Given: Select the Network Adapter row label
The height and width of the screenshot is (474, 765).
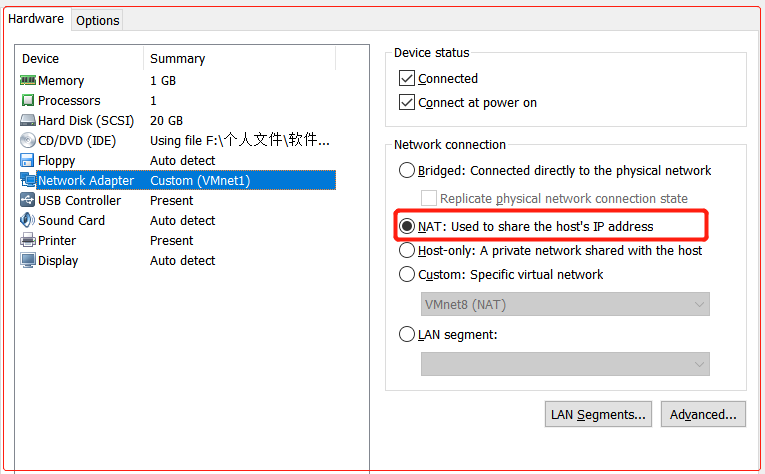Looking at the screenshot, I should 86,180.
